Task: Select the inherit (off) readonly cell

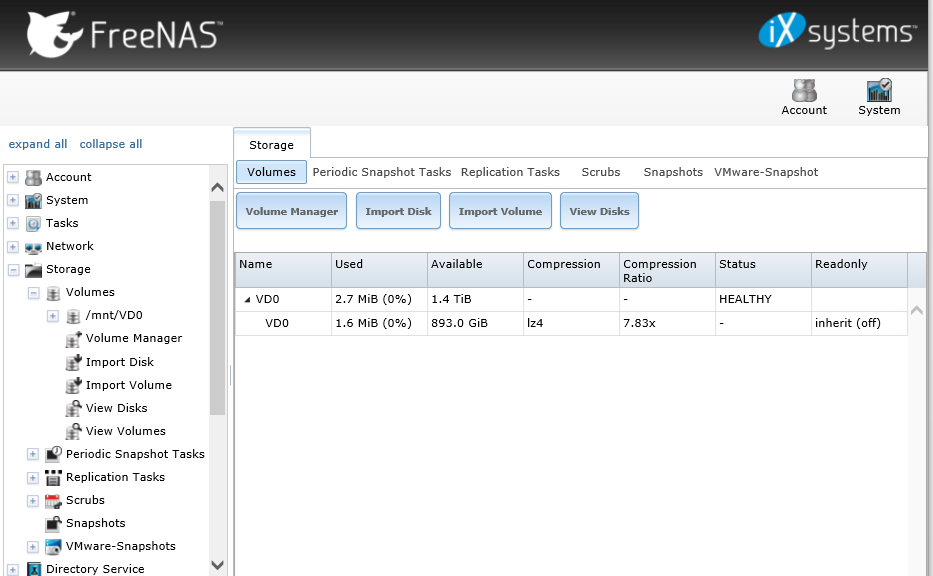Action: [x=859, y=323]
